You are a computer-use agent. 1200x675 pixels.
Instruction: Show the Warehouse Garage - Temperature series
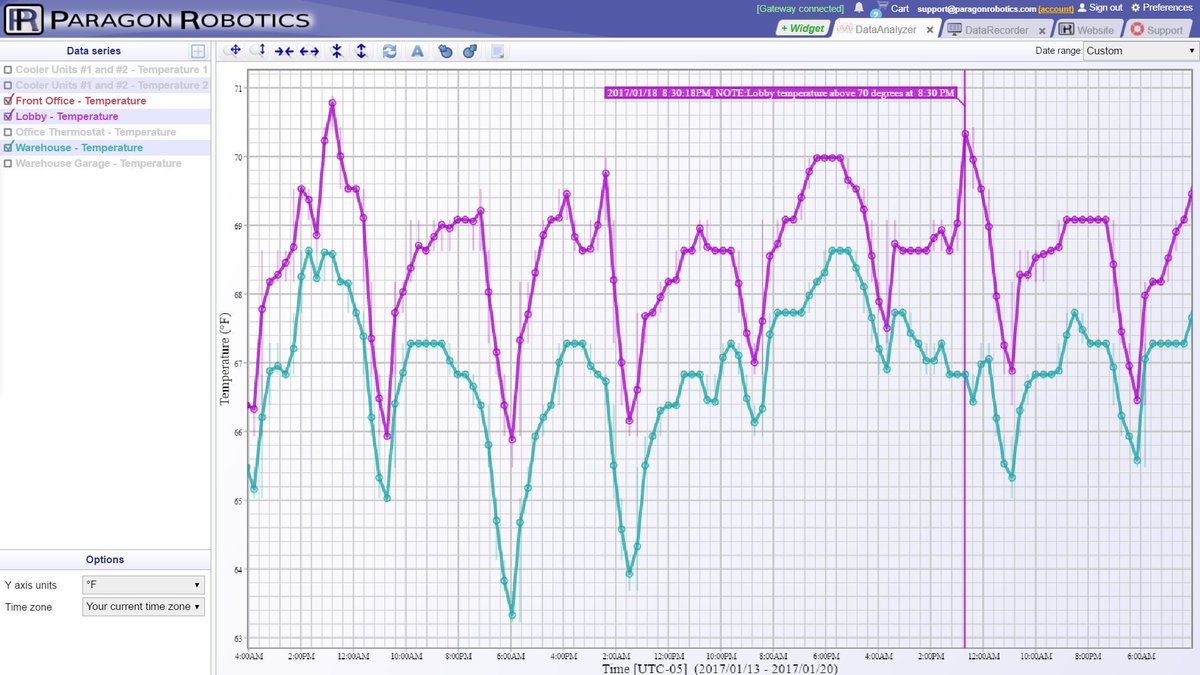pyautogui.click(x=8, y=163)
